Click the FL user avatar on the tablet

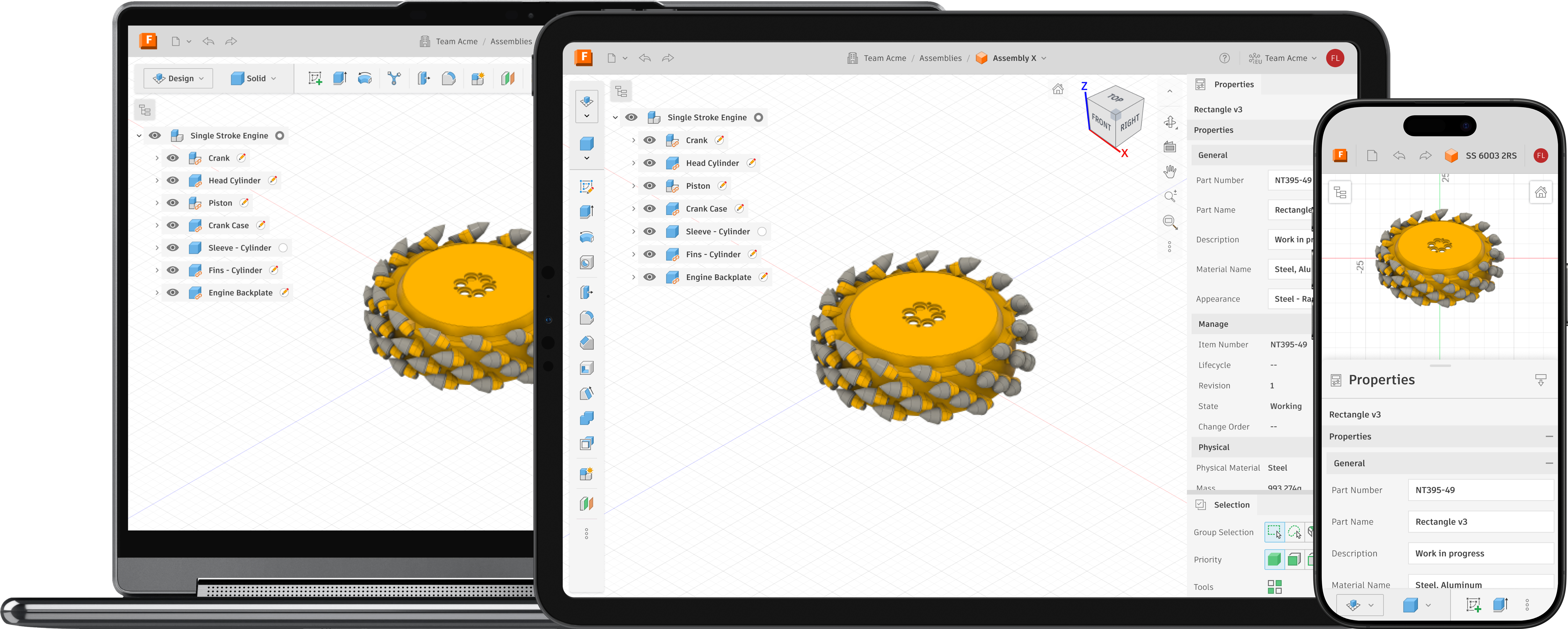(1335, 58)
